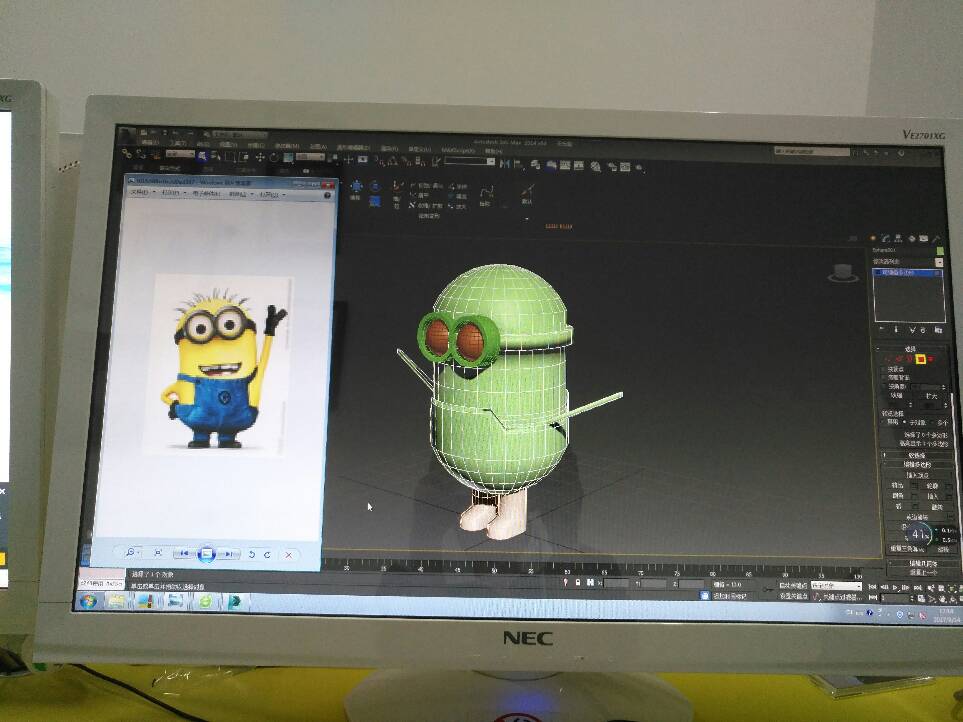Open the 渲染 menu

pos(389,148)
